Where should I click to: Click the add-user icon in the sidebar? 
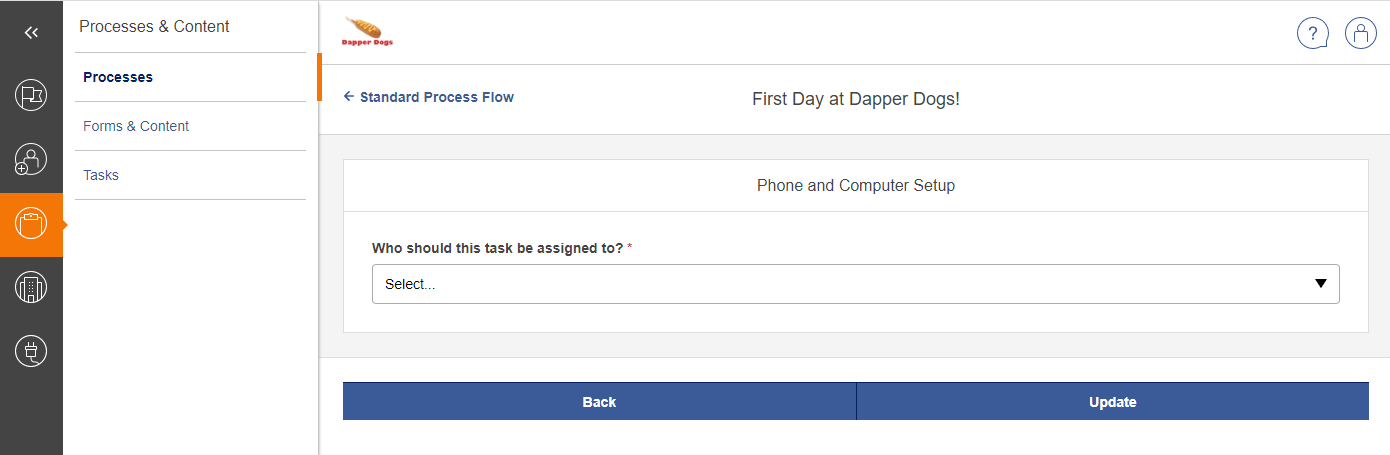tap(31, 160)
